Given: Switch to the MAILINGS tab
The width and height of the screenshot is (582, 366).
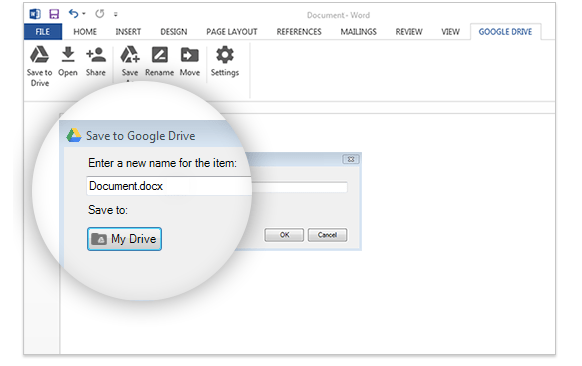Looking at the screenshot, I should pos(359,32).
